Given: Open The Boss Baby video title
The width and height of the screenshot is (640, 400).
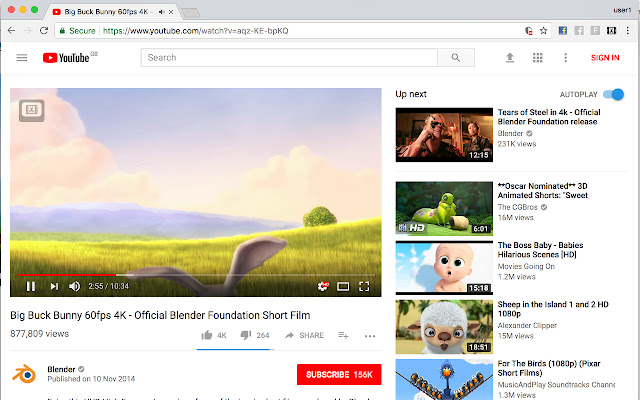Looking at the screenshot, I should (540, 250).
